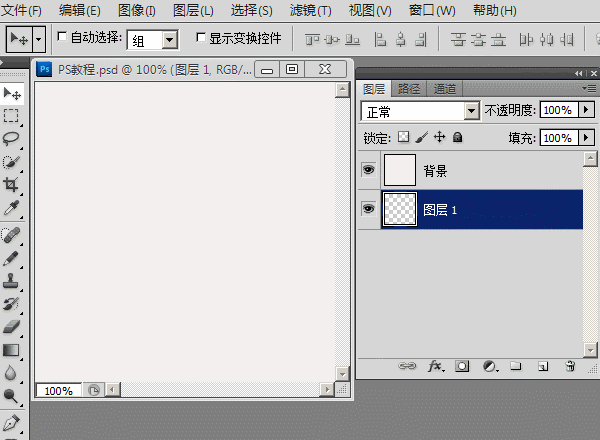600x440 pixels.
Task: Open the 视图(V) menu
Action: pyautogui.click(x=370, y=10)
